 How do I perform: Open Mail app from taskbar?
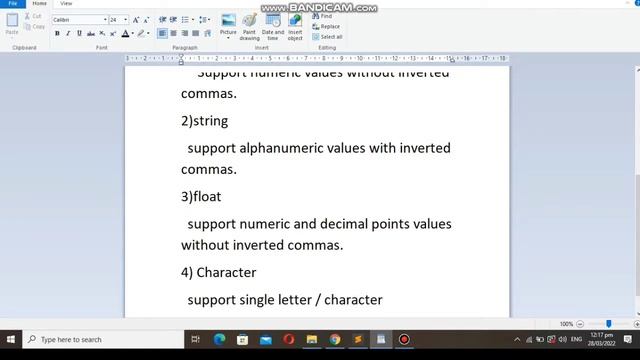266,339
